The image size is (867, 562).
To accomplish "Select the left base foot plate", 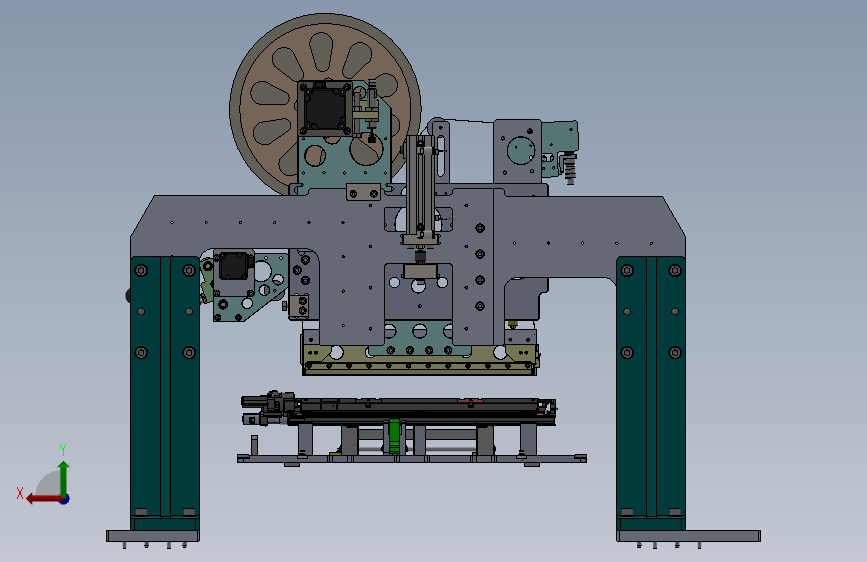I will click(153, 536).
